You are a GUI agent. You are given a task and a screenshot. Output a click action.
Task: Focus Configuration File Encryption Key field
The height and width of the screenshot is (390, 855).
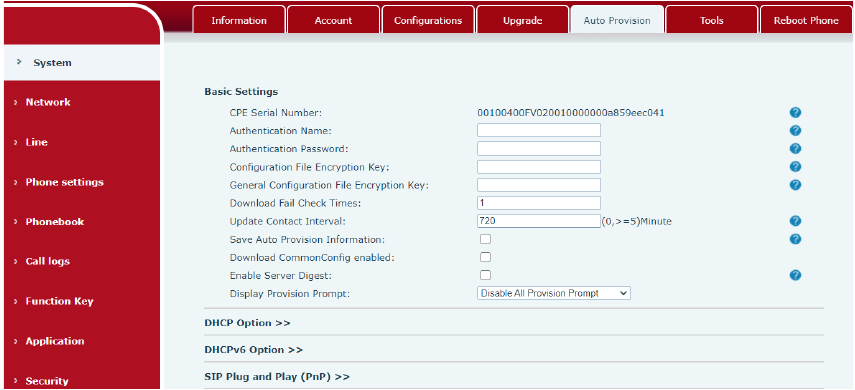pyautogui.click(x=539, y=166)
